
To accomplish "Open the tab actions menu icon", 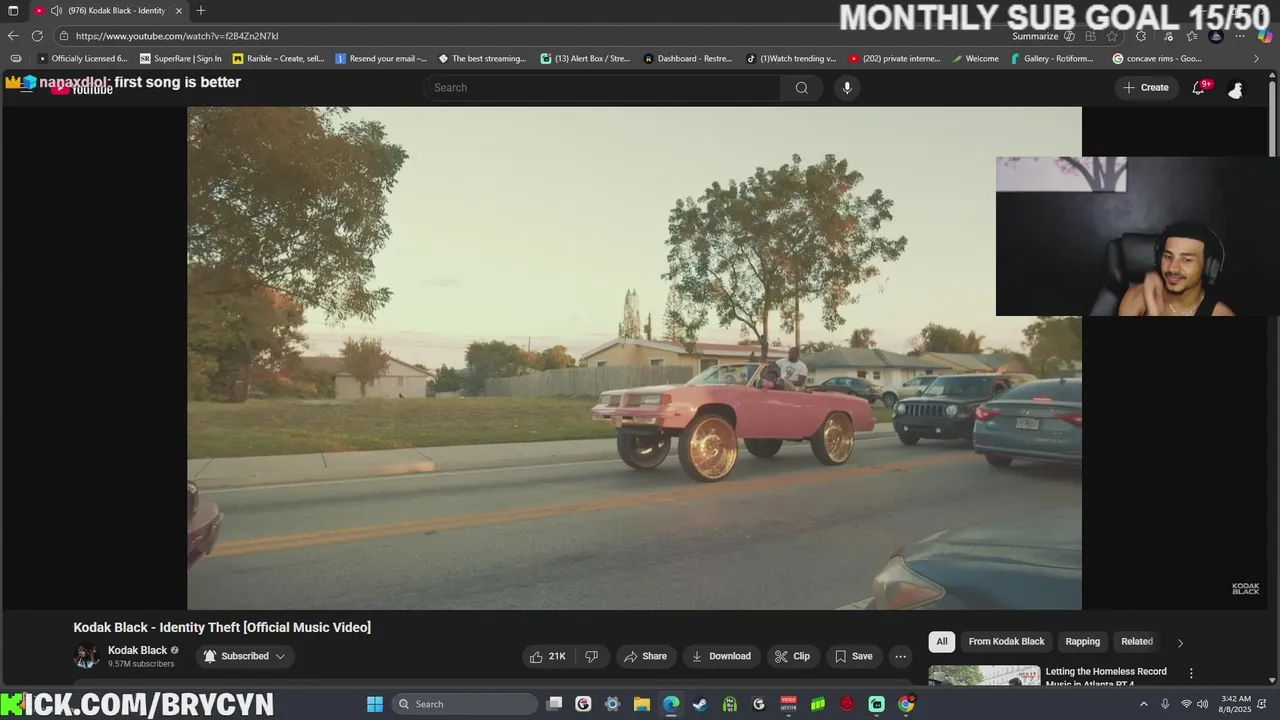I will [13, 10].
